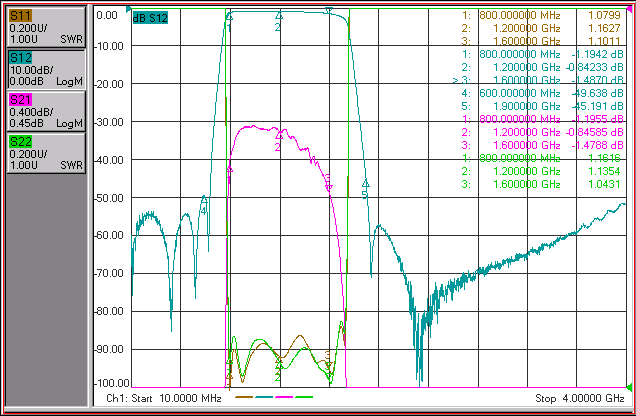
Task: Click the magenta trace legend swatch
Action: tap(284, 397)
